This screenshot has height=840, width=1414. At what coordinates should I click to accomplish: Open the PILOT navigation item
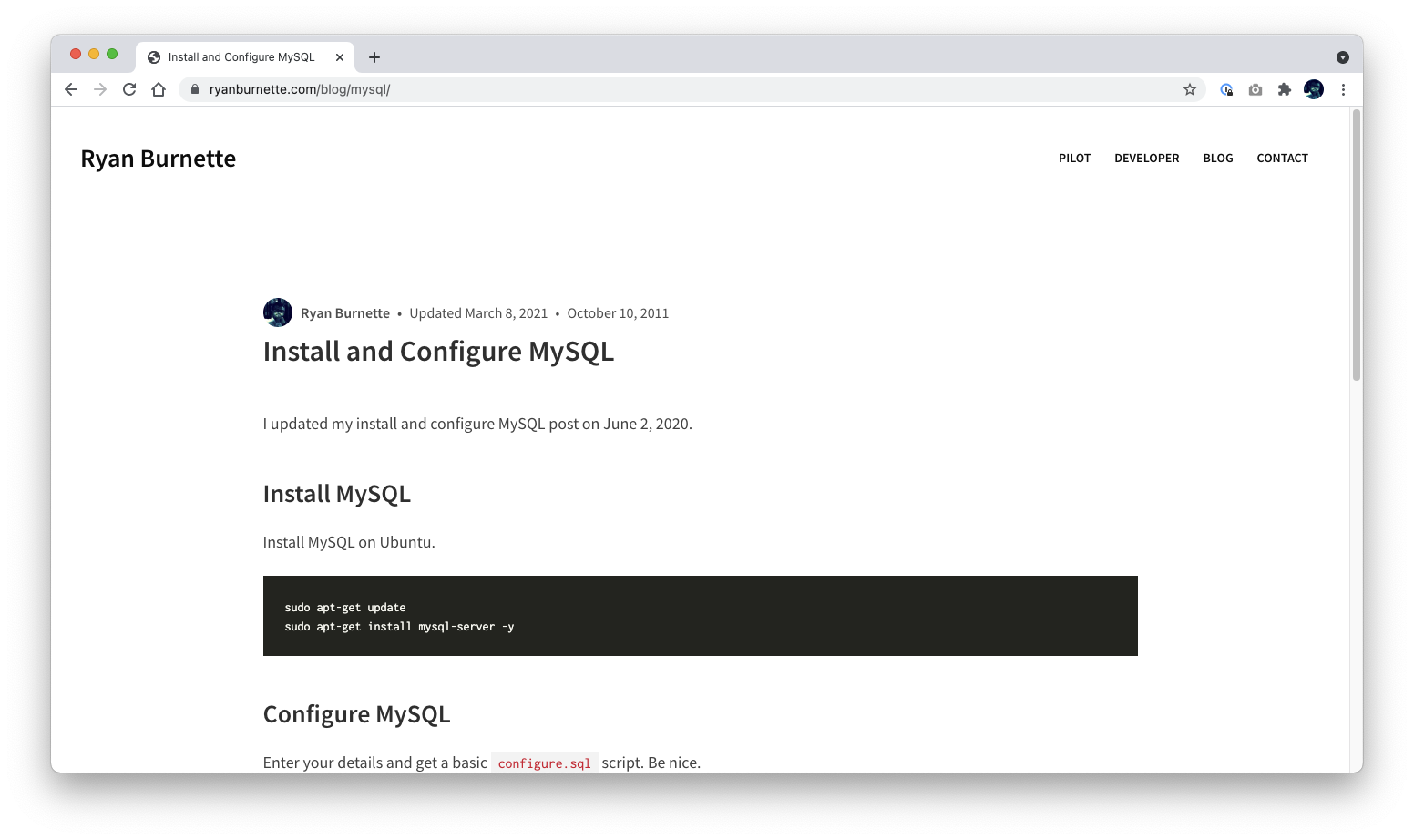1074,159
